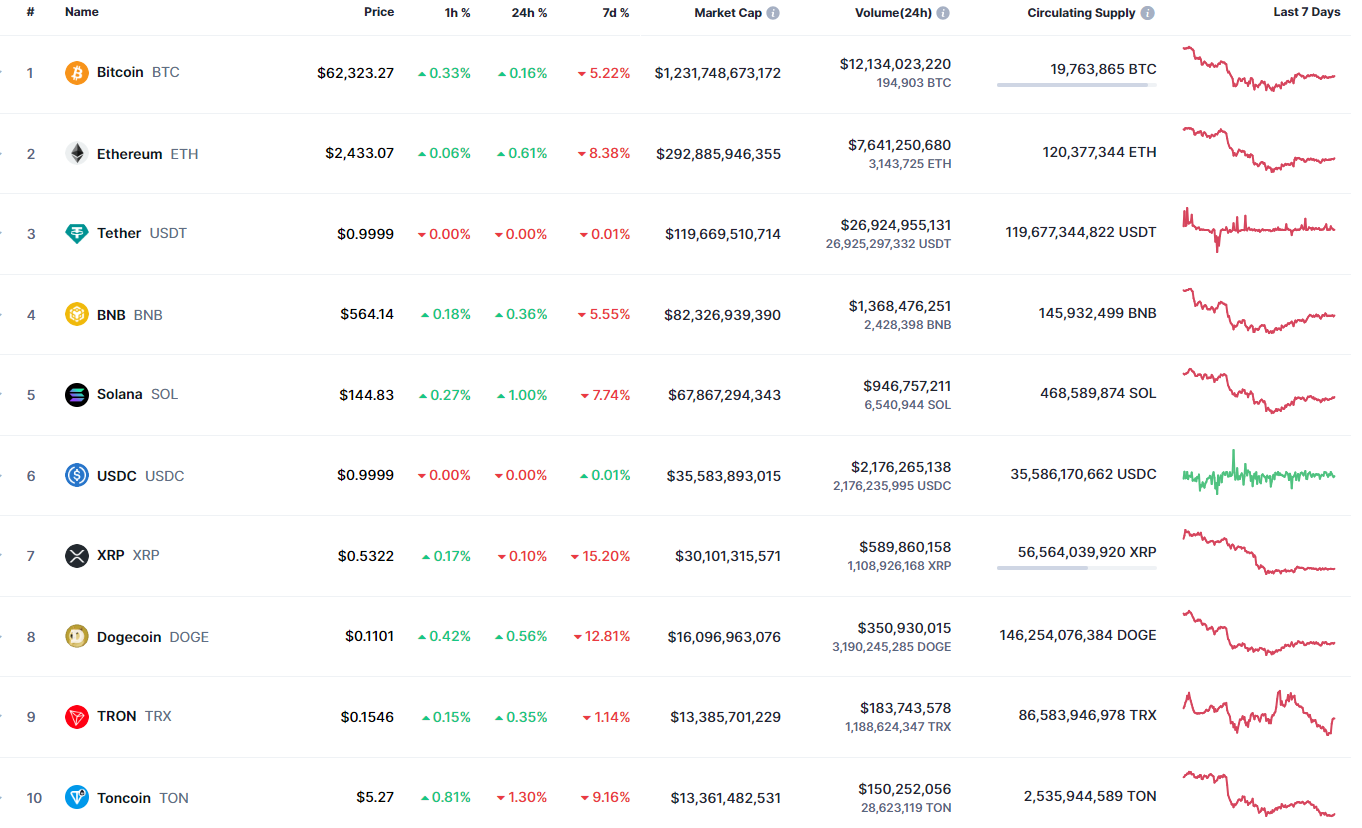Click the USDC logo icon
Screen dimensions: 1362x828
[x=77, y=476]
